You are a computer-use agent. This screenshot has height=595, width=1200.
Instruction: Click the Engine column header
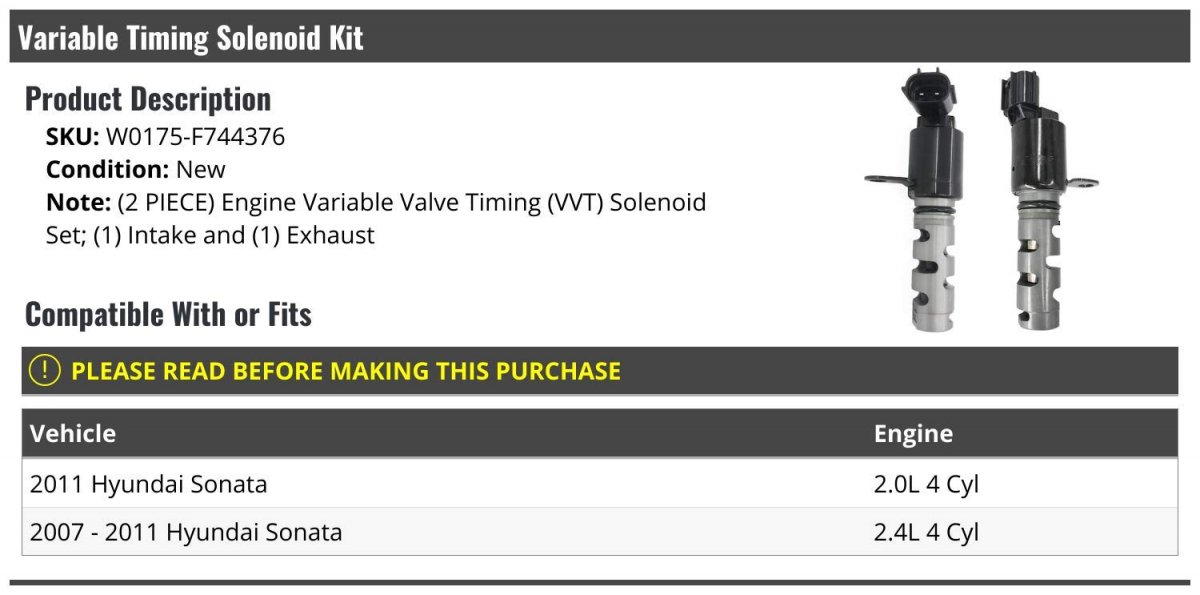tap(913, 434)
